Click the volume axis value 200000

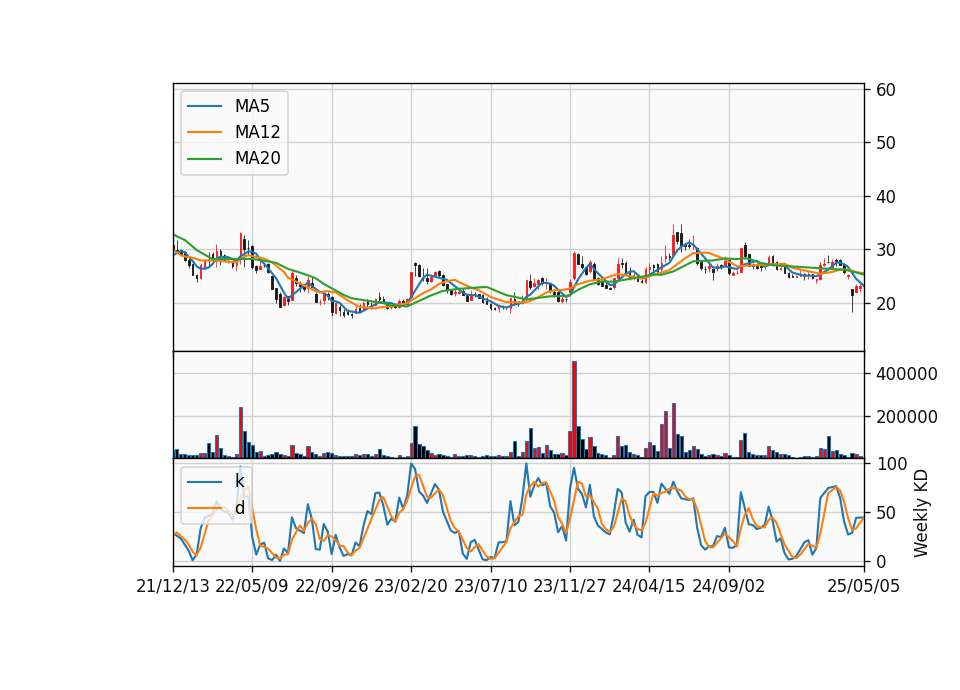pyautogui.click(x=907, y=417)
